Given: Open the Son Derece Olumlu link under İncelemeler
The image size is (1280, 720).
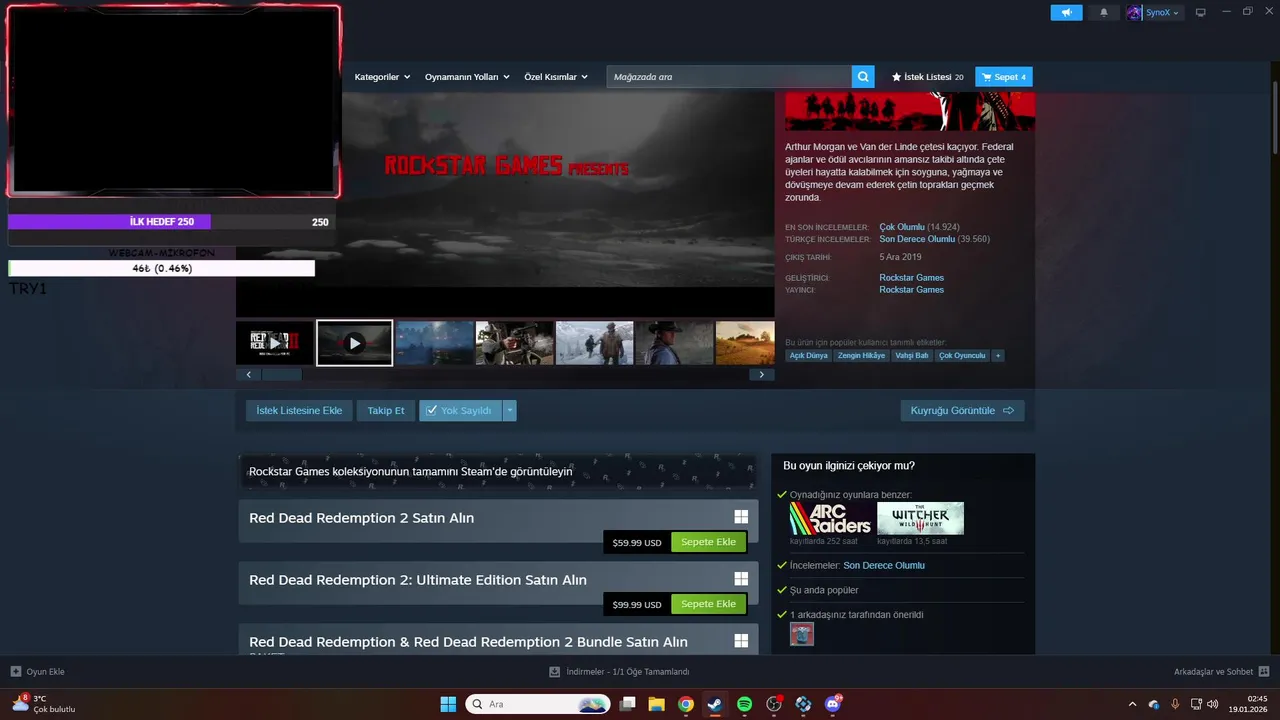Looking at the screenshot, I should tap(884, 565).
